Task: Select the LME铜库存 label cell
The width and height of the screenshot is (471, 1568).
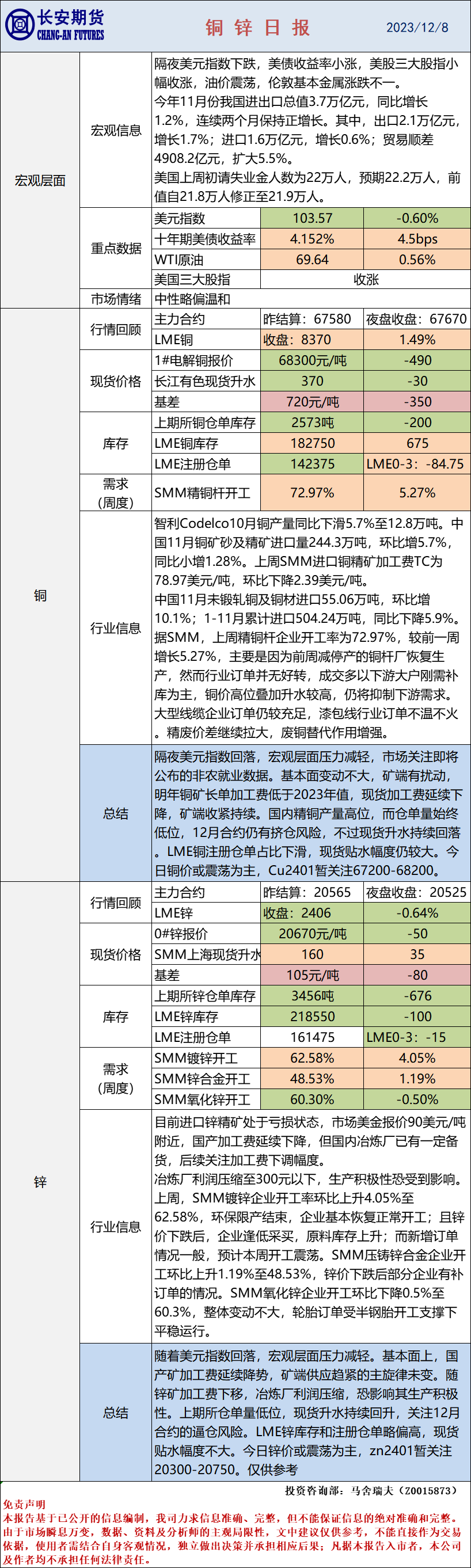Action: [206, 443]
